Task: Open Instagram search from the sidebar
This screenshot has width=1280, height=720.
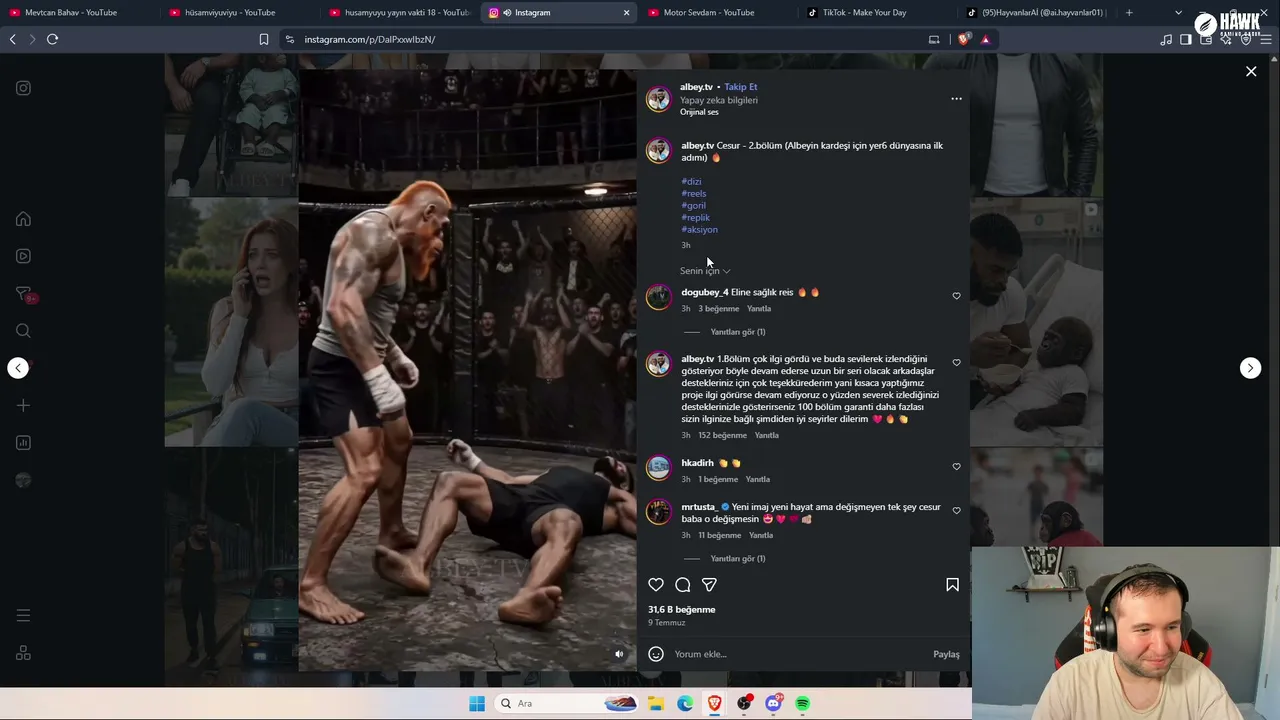Action: 23,331
